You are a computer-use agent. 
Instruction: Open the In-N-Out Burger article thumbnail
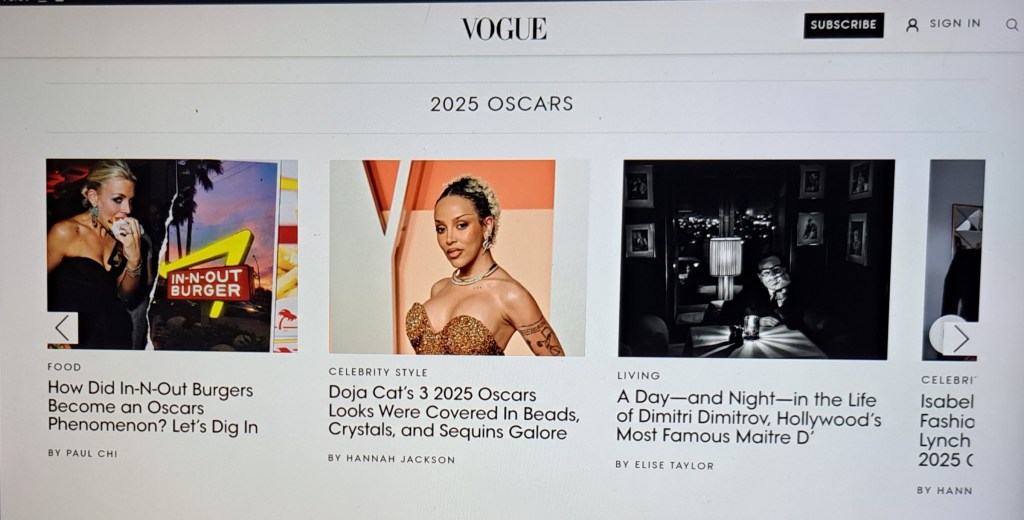(x=172, y=255)
